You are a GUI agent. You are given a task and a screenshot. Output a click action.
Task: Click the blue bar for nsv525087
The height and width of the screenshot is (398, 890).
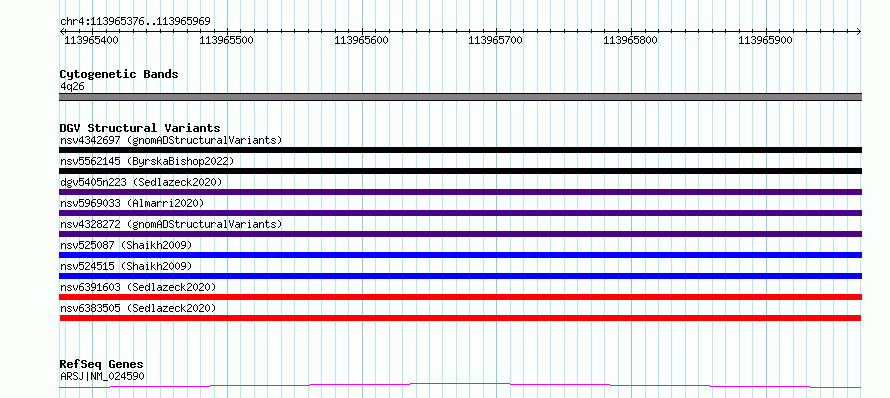click(x=460, y=255)
